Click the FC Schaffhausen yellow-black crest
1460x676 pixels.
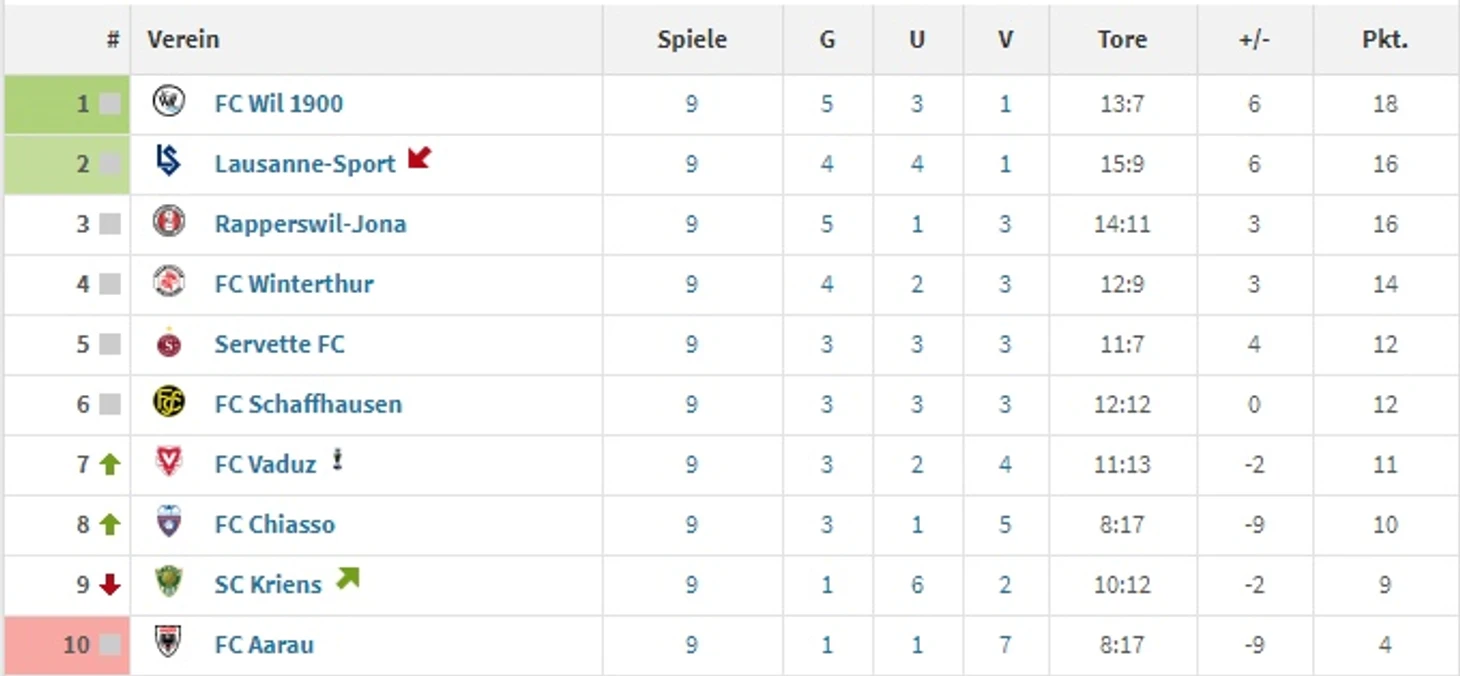[168, 403]
